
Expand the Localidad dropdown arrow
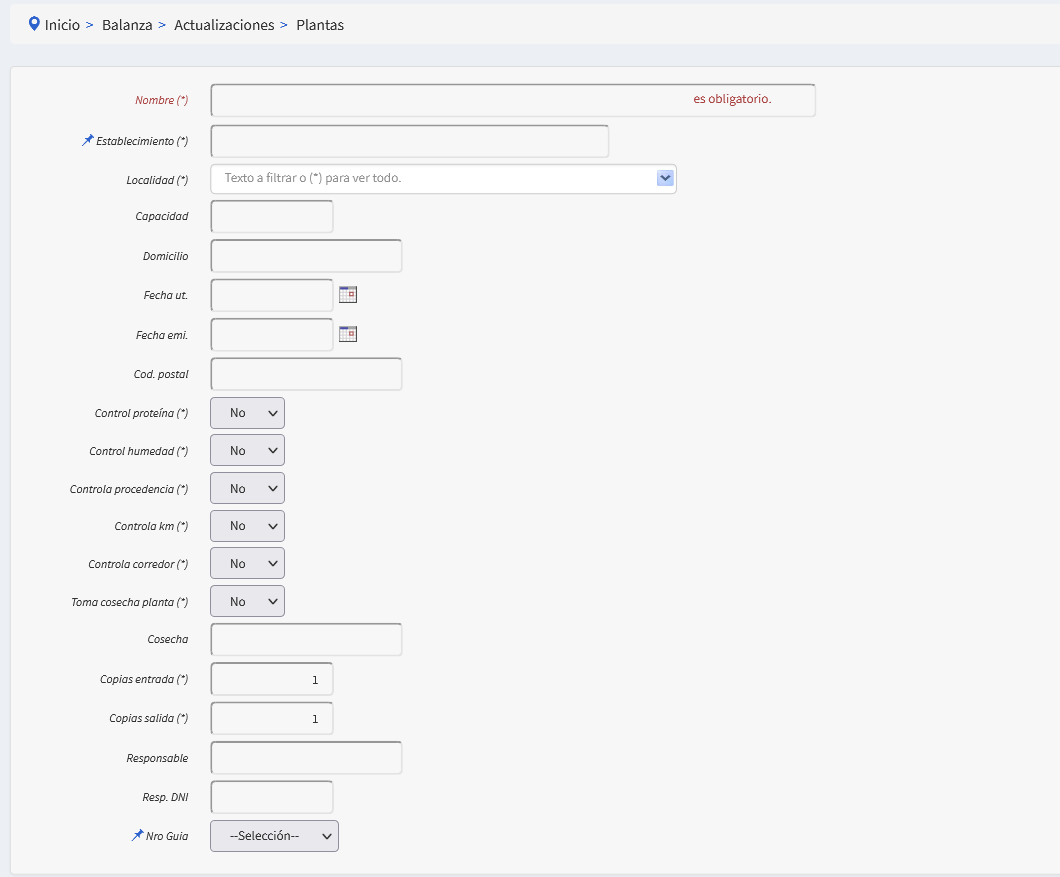pyautogui.click(x=665, y=178)
